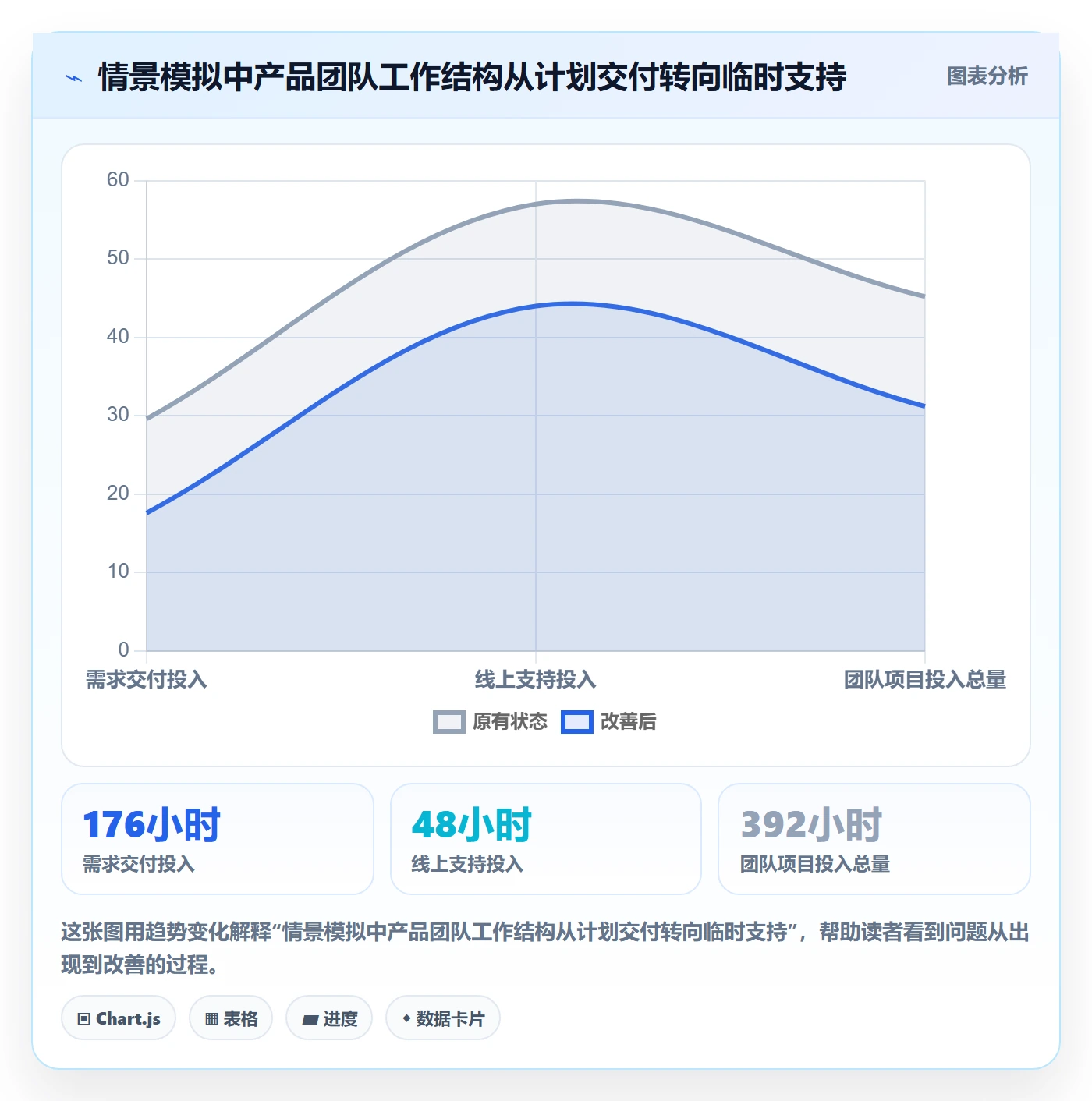Click the 改善后 legend text
This screenshot has width=1092, height=1101.
point(629,722)
